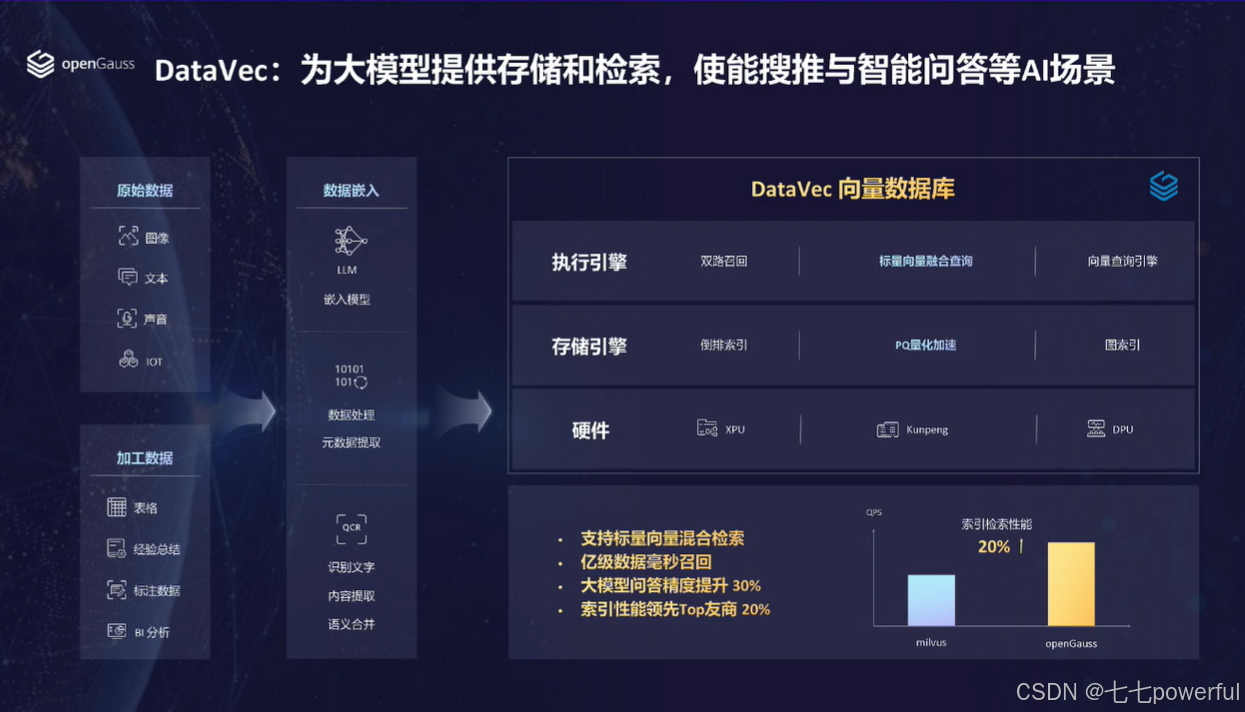1245x712 pixels.
Task: Click the 10101 binary icon above 数据处理
Action: [350, 376]
